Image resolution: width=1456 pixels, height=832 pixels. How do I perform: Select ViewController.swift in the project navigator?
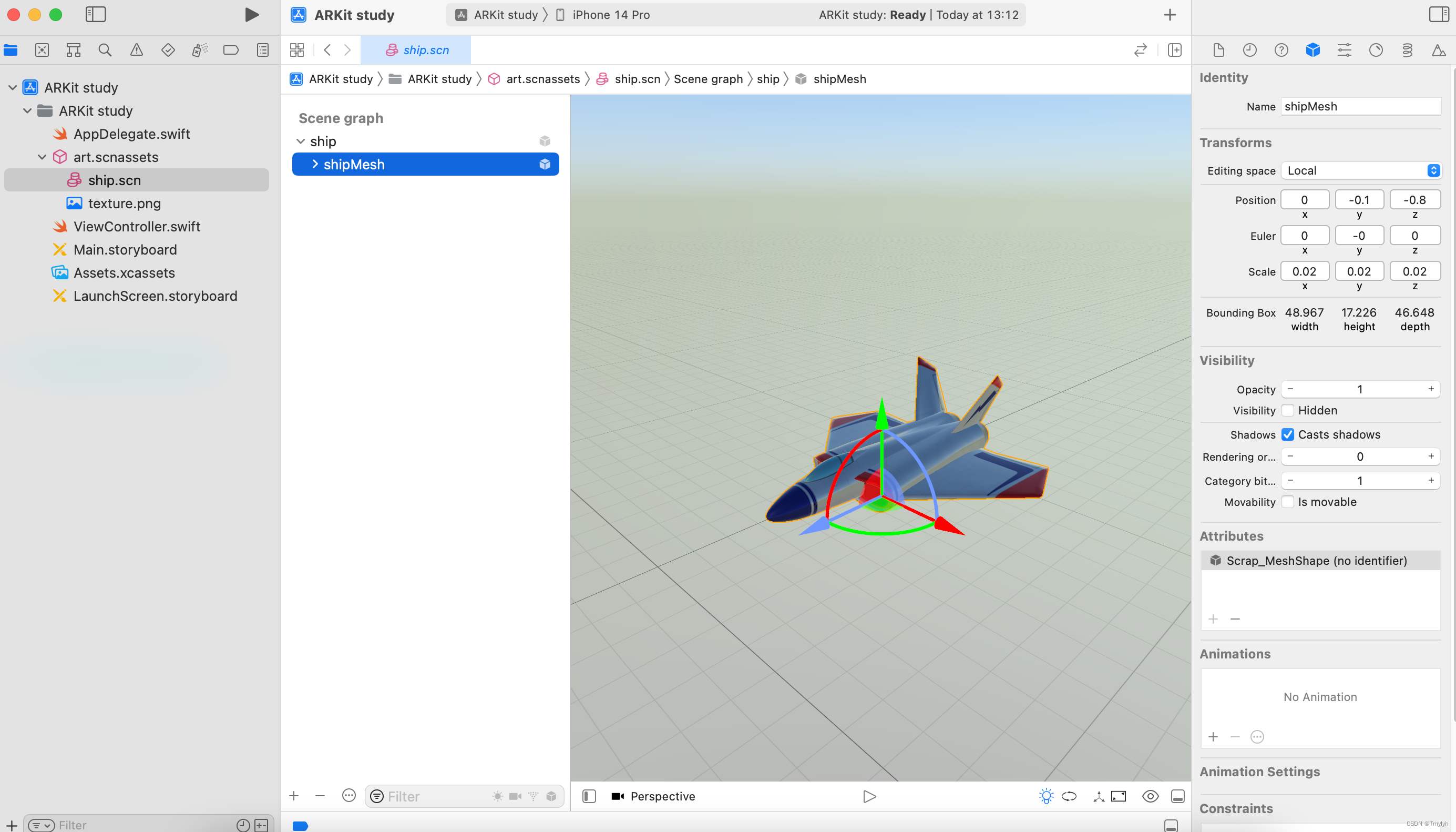coord(137,226)
